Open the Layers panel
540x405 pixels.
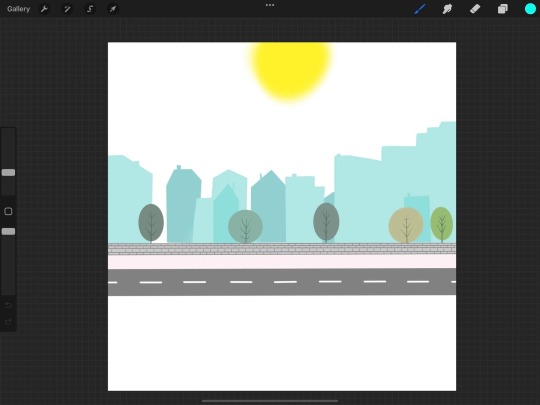(x=502, y=9)
